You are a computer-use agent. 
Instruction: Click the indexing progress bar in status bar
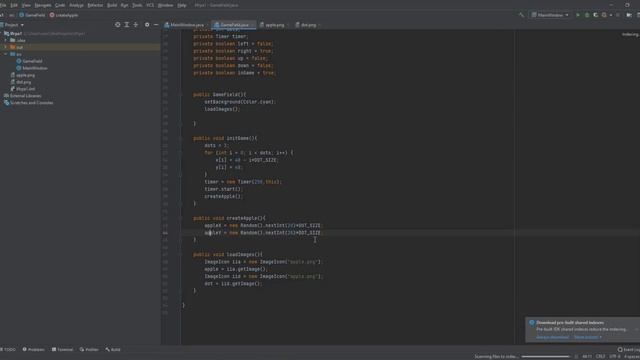pos(545,357)
